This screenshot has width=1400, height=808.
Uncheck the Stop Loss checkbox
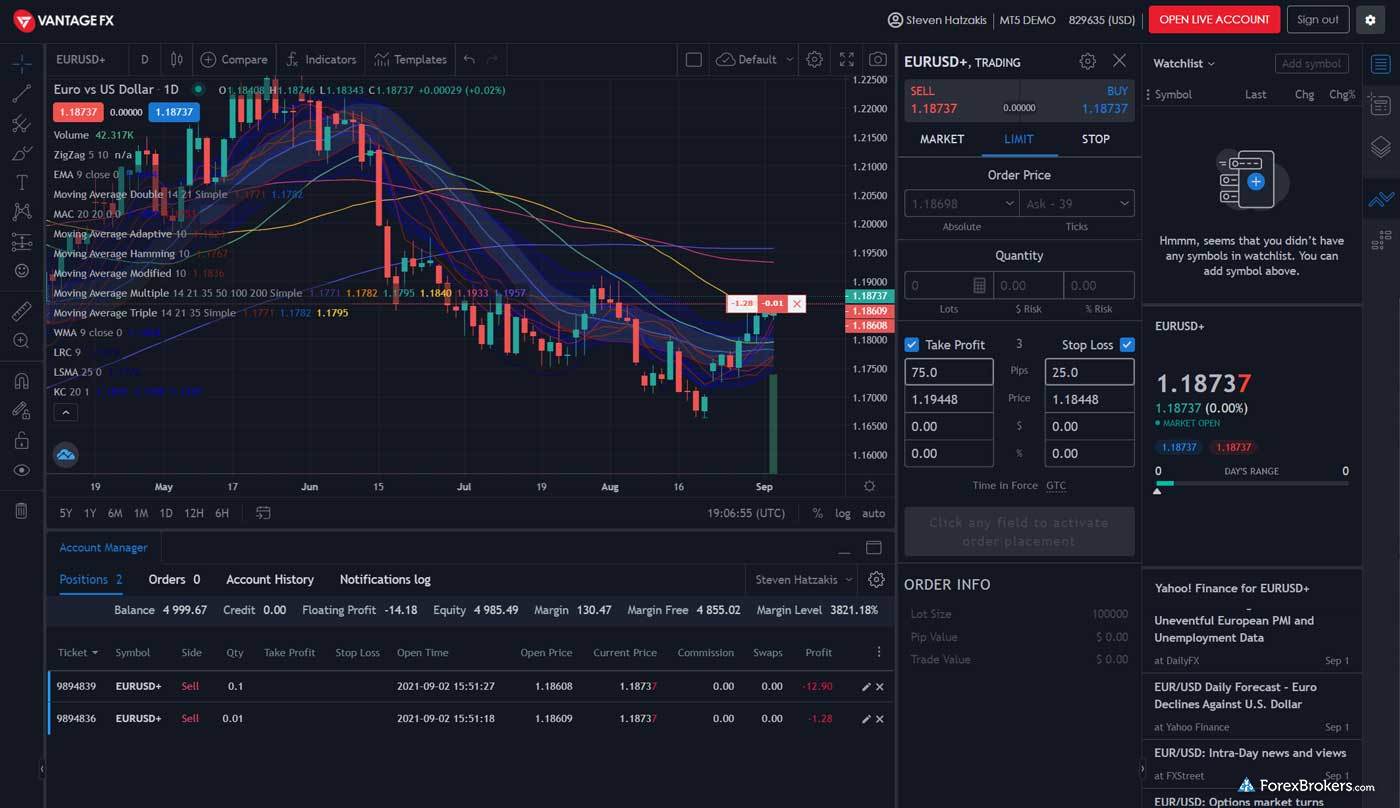[1127, 345]
